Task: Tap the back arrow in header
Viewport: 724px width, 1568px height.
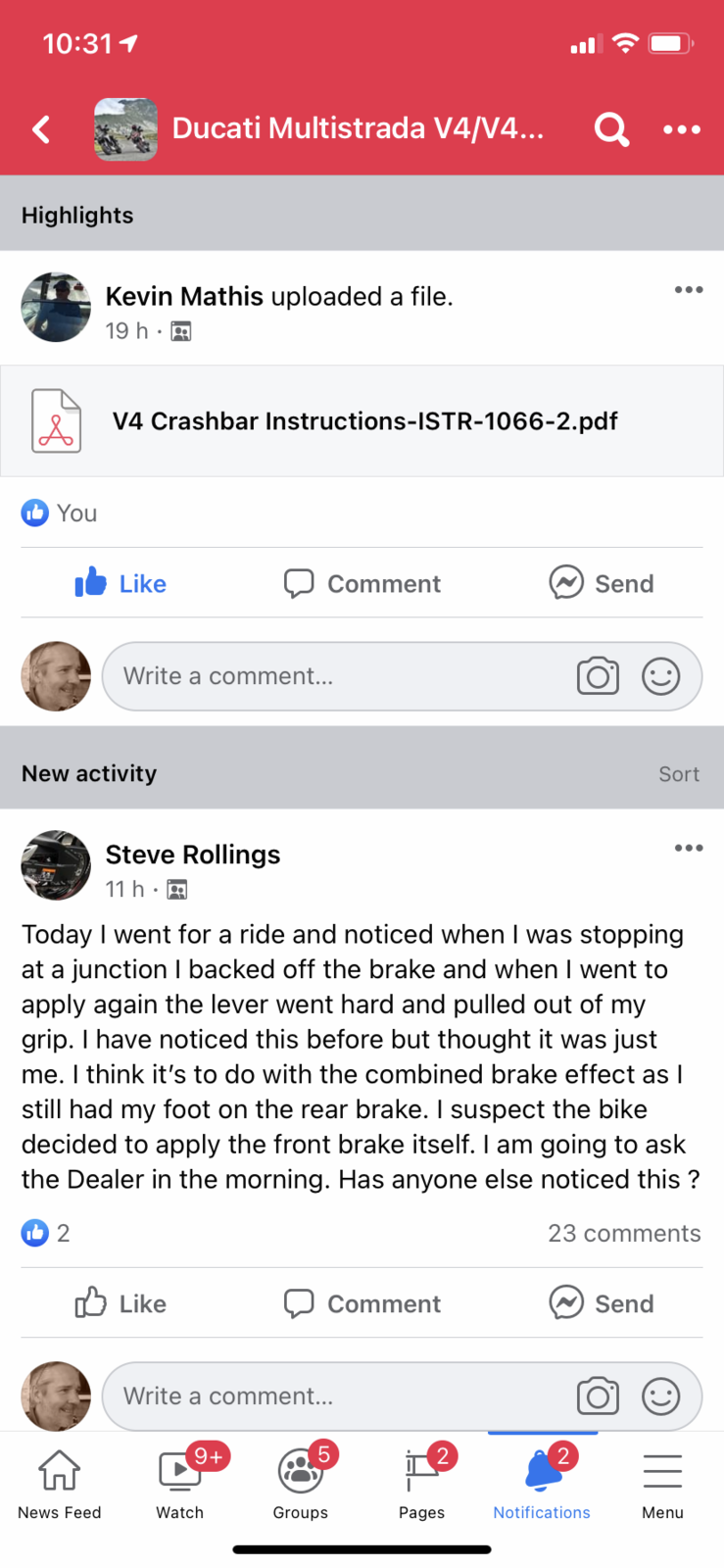Action: [x=41, y=129]
